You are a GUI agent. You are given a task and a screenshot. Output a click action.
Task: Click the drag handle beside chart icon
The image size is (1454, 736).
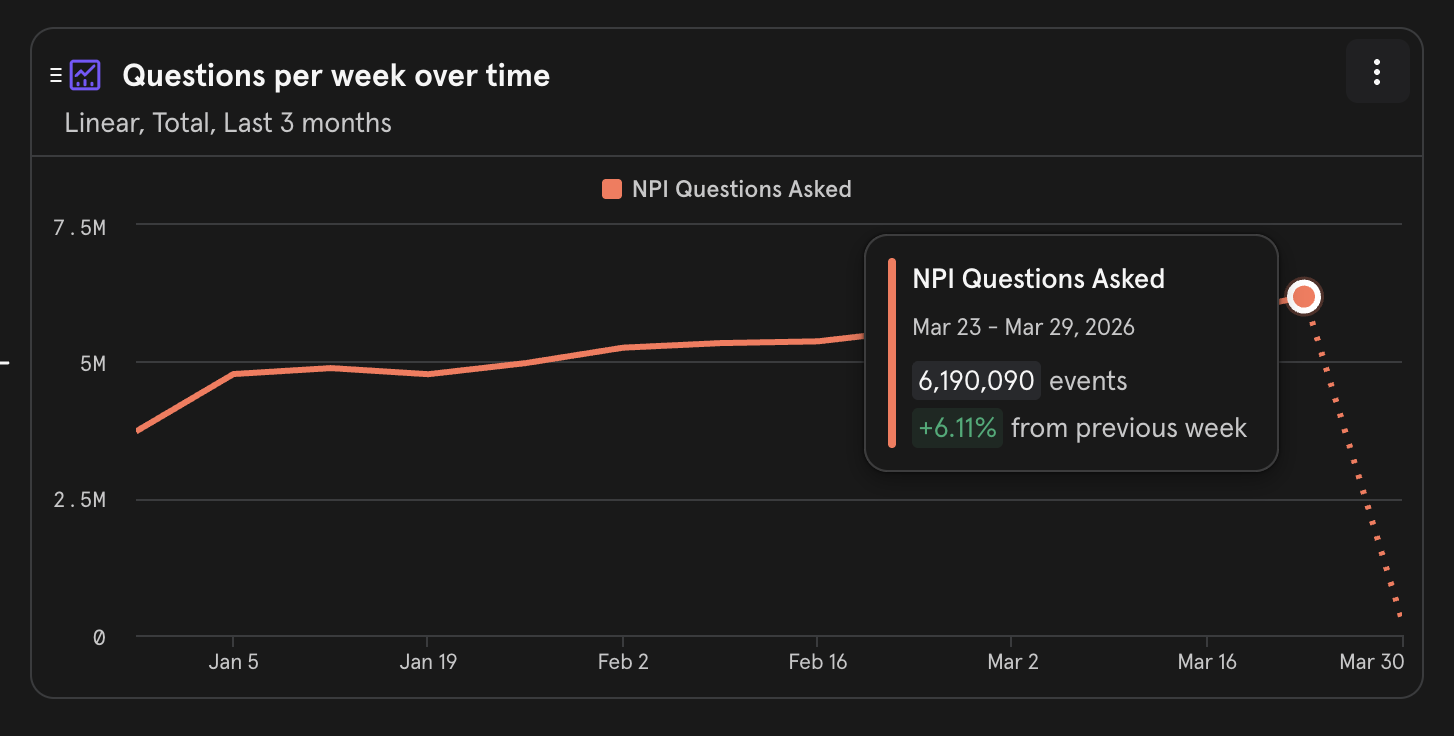point(56,75)
